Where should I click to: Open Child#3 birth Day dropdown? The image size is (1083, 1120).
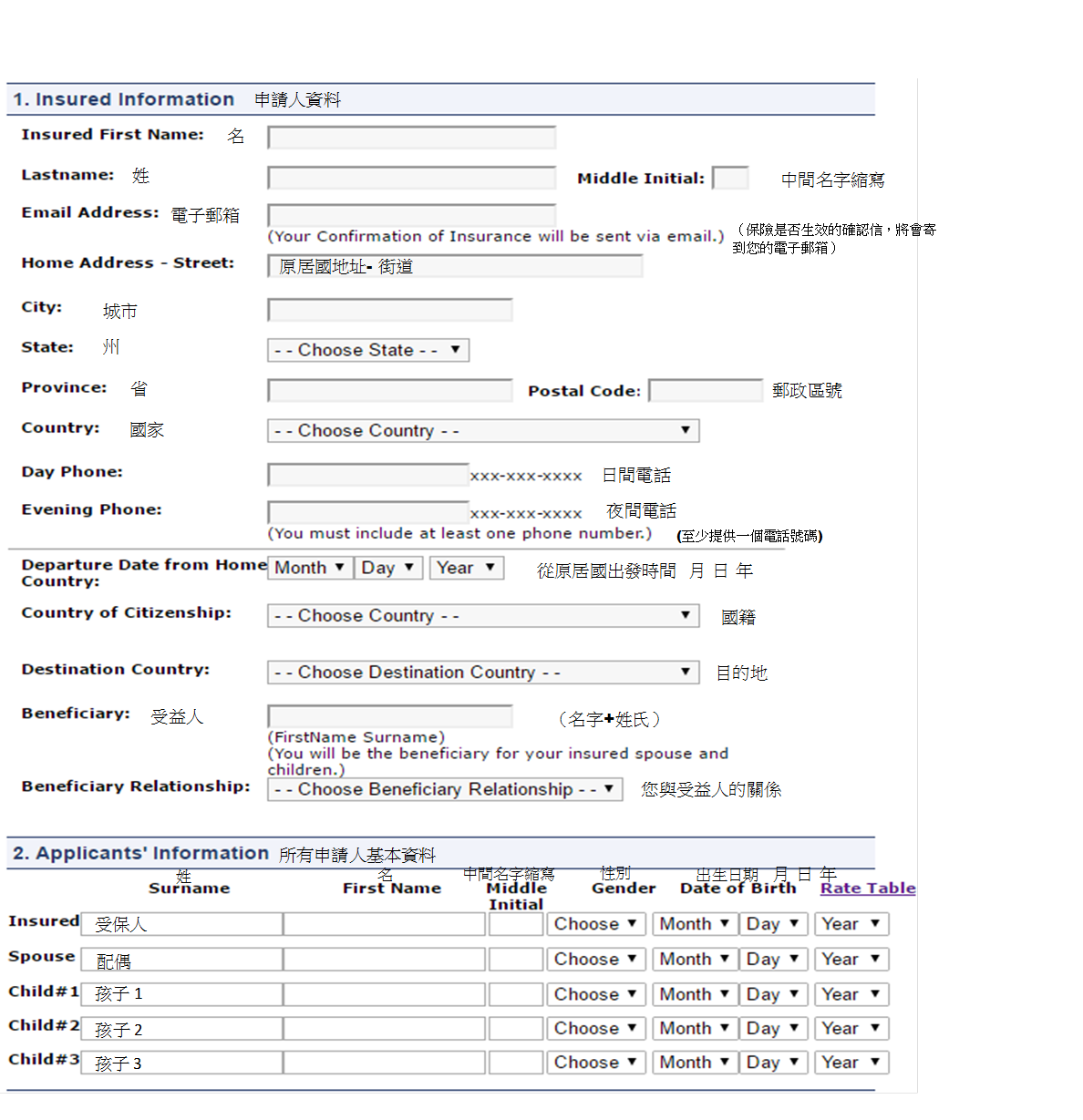click(x=774, y=1063)
